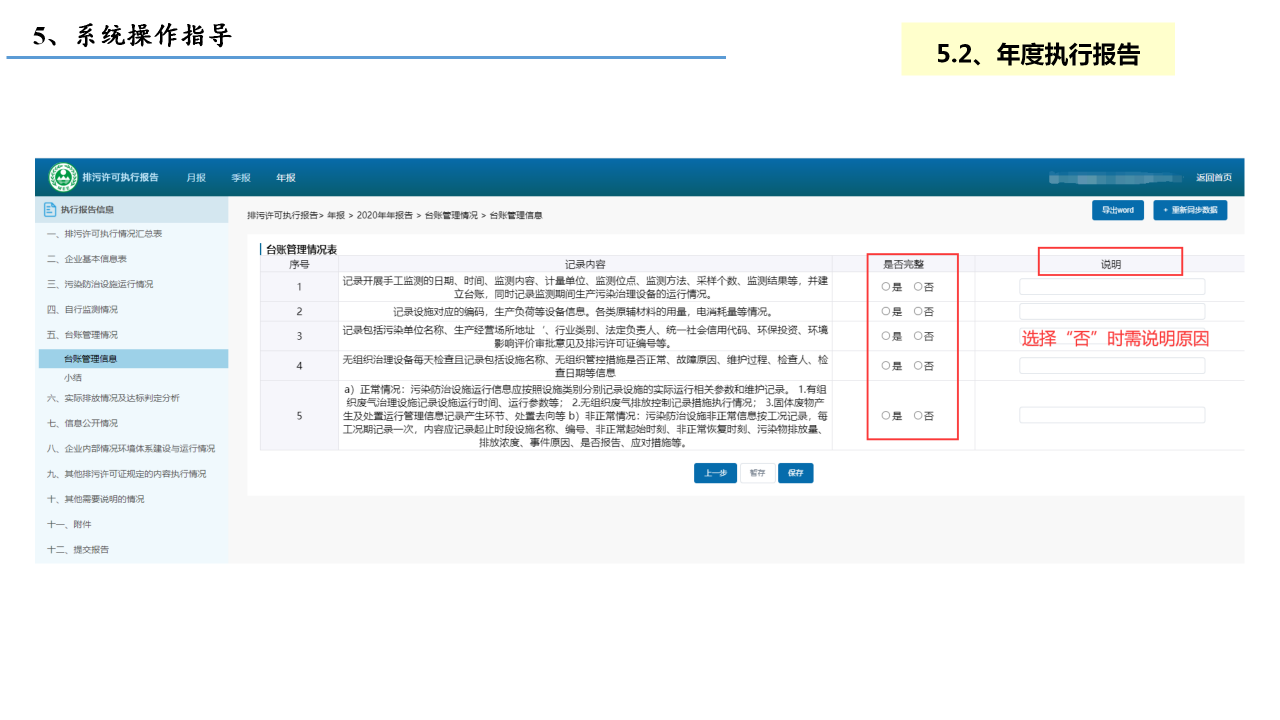This screenshot has width=1280, height=720.
Task: Click the 说明 input field for row 1
Action: pyautogui.click(x=1111, y=287)
